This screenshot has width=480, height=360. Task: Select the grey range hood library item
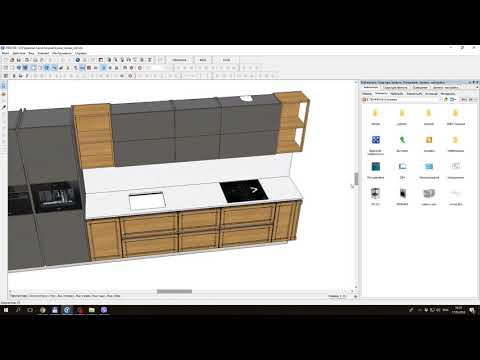point(429,193)
